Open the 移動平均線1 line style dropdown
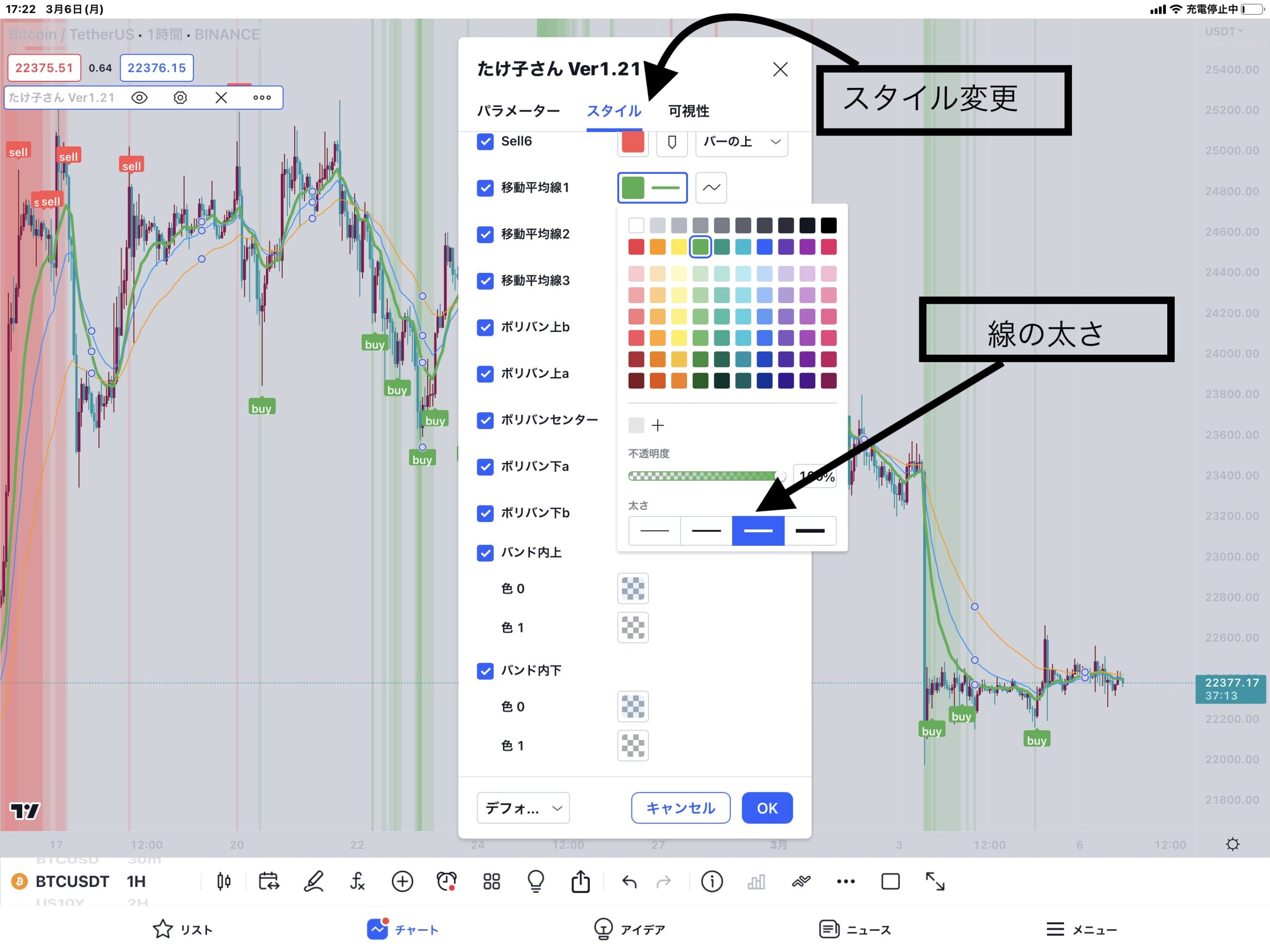Viewport: 1270px width, 952px height. (711, 188)
